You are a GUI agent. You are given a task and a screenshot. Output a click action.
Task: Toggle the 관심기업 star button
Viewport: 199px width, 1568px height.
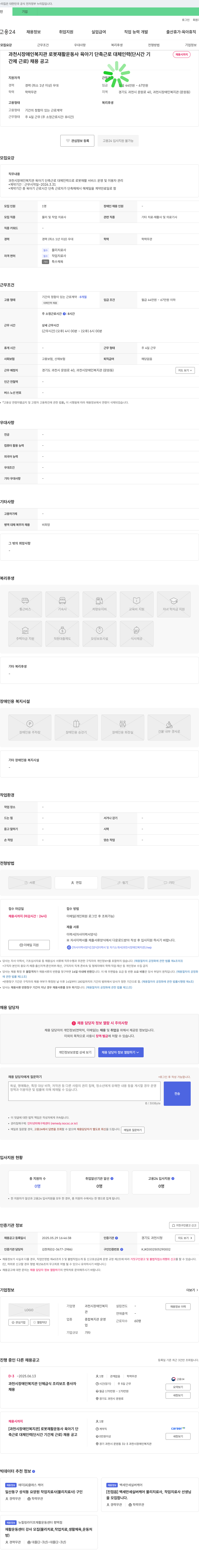tap(19, 1322)
